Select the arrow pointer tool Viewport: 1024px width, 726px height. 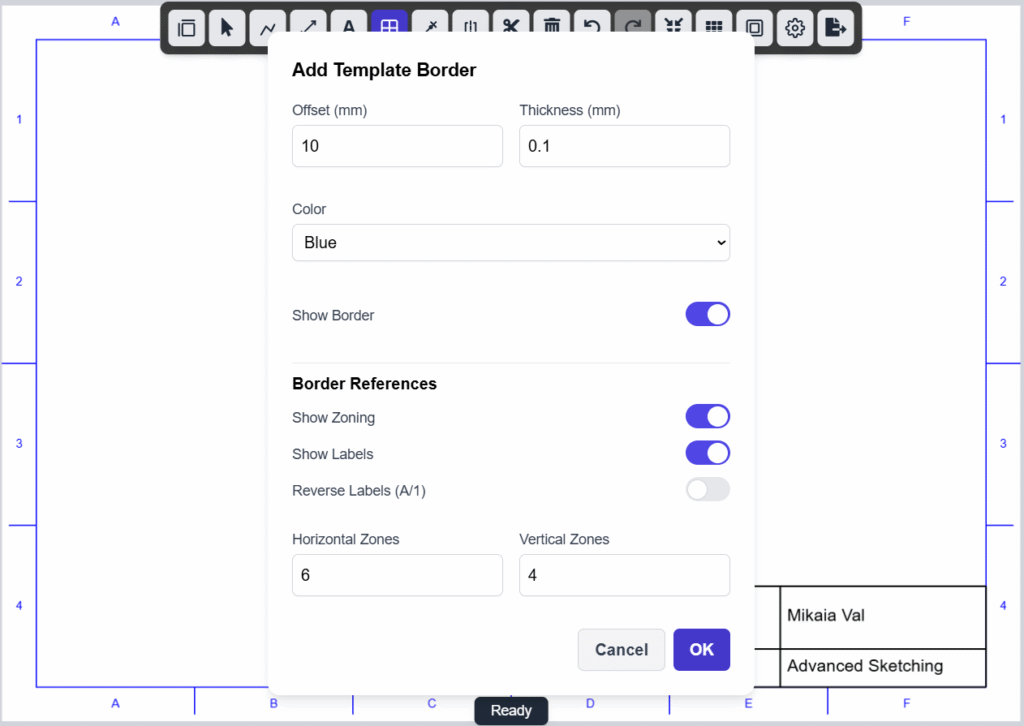click(x=227, y=28)
